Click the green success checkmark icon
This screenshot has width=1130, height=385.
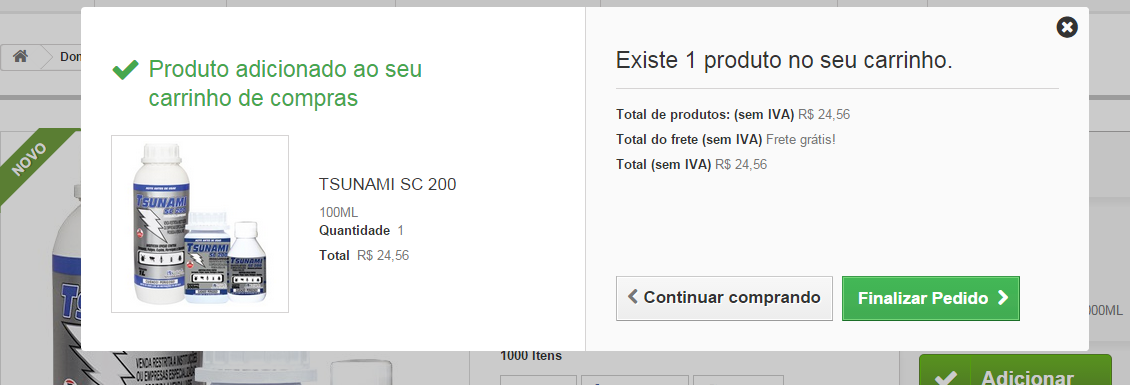coord(125,70)
